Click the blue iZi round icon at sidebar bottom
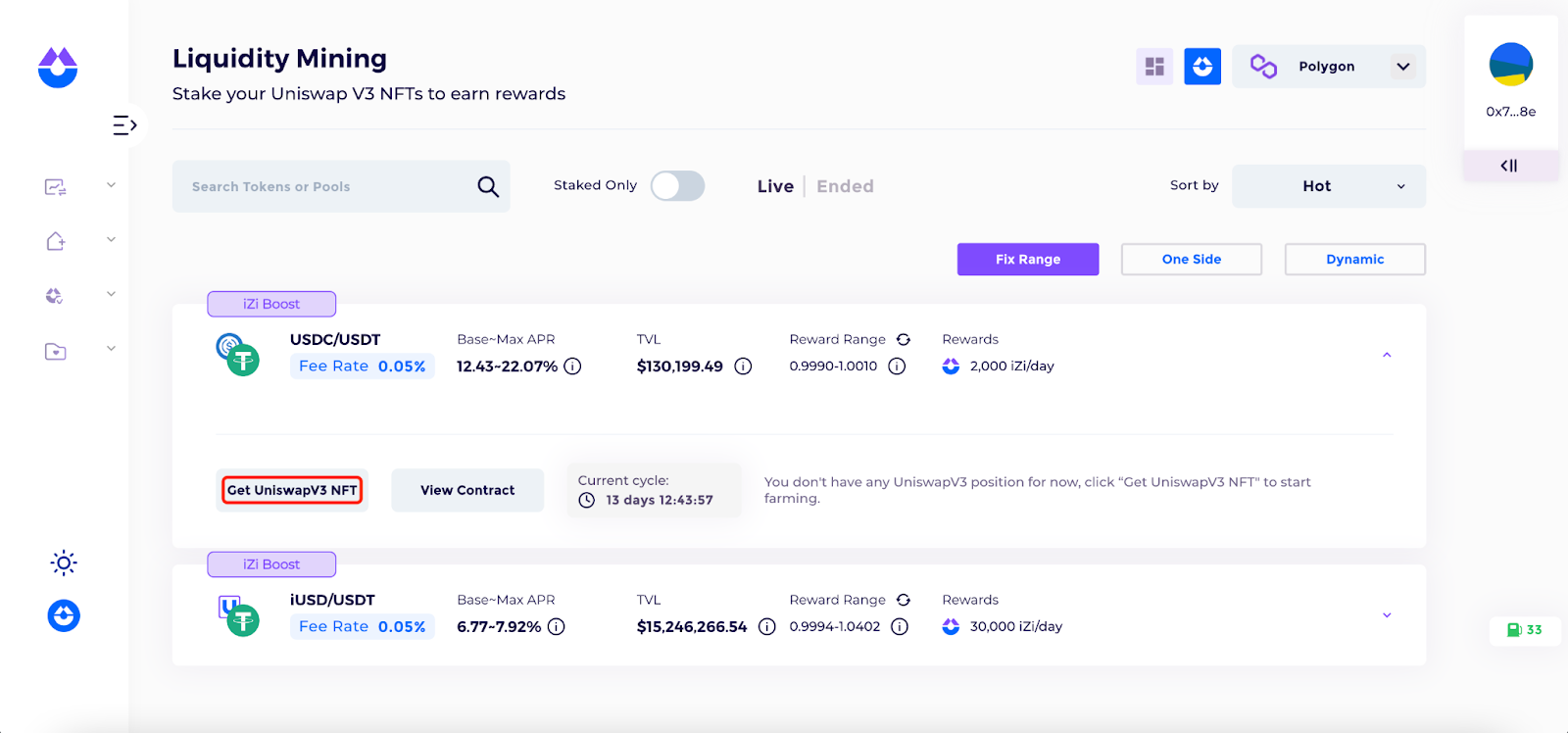The image size is (1568, 733). click(x=64, y=615)
